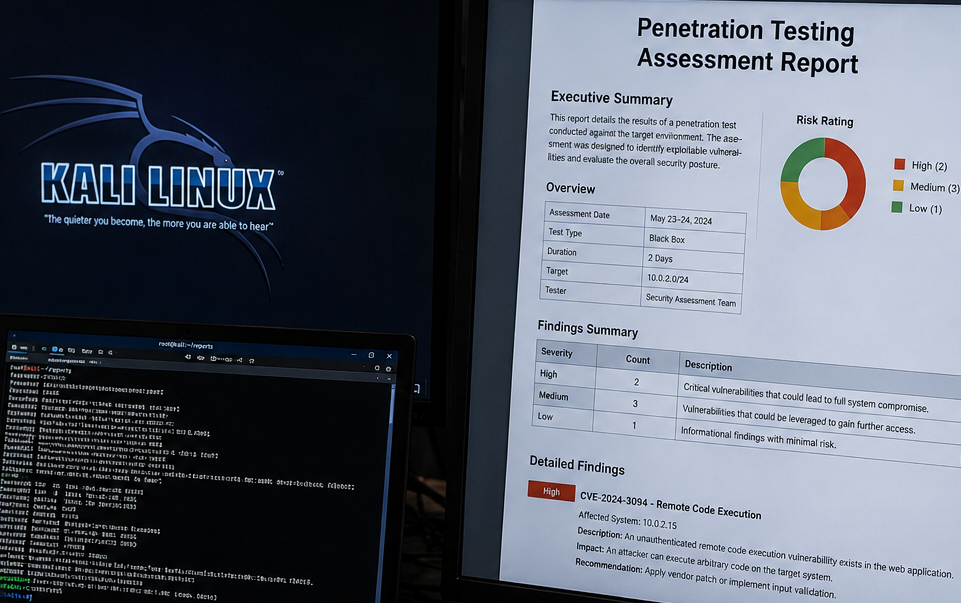This screenshot has width=961, height=603.
Task: Click the 'Assessment Date' table cell
Action: (594, 214)
